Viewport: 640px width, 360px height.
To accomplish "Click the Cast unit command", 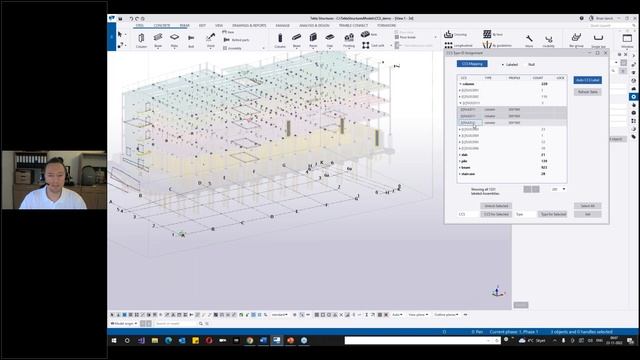I will click(x=373, y=45).
